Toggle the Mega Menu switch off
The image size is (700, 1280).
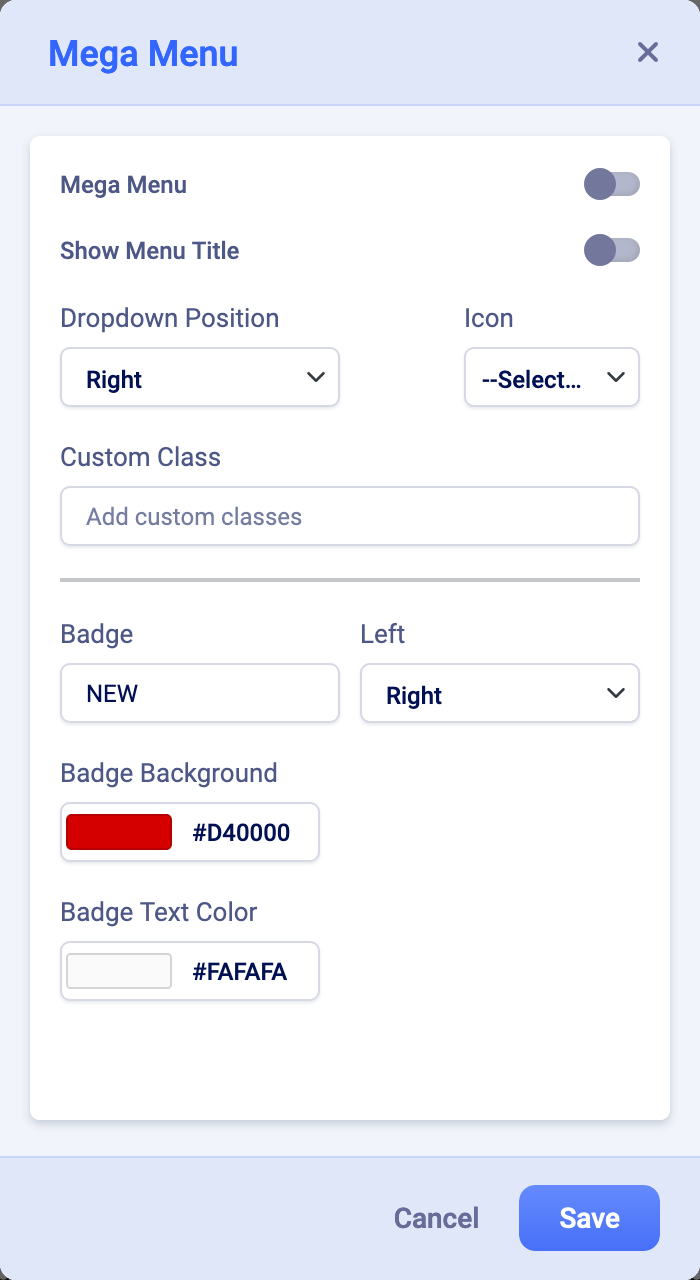pos(612,184)
